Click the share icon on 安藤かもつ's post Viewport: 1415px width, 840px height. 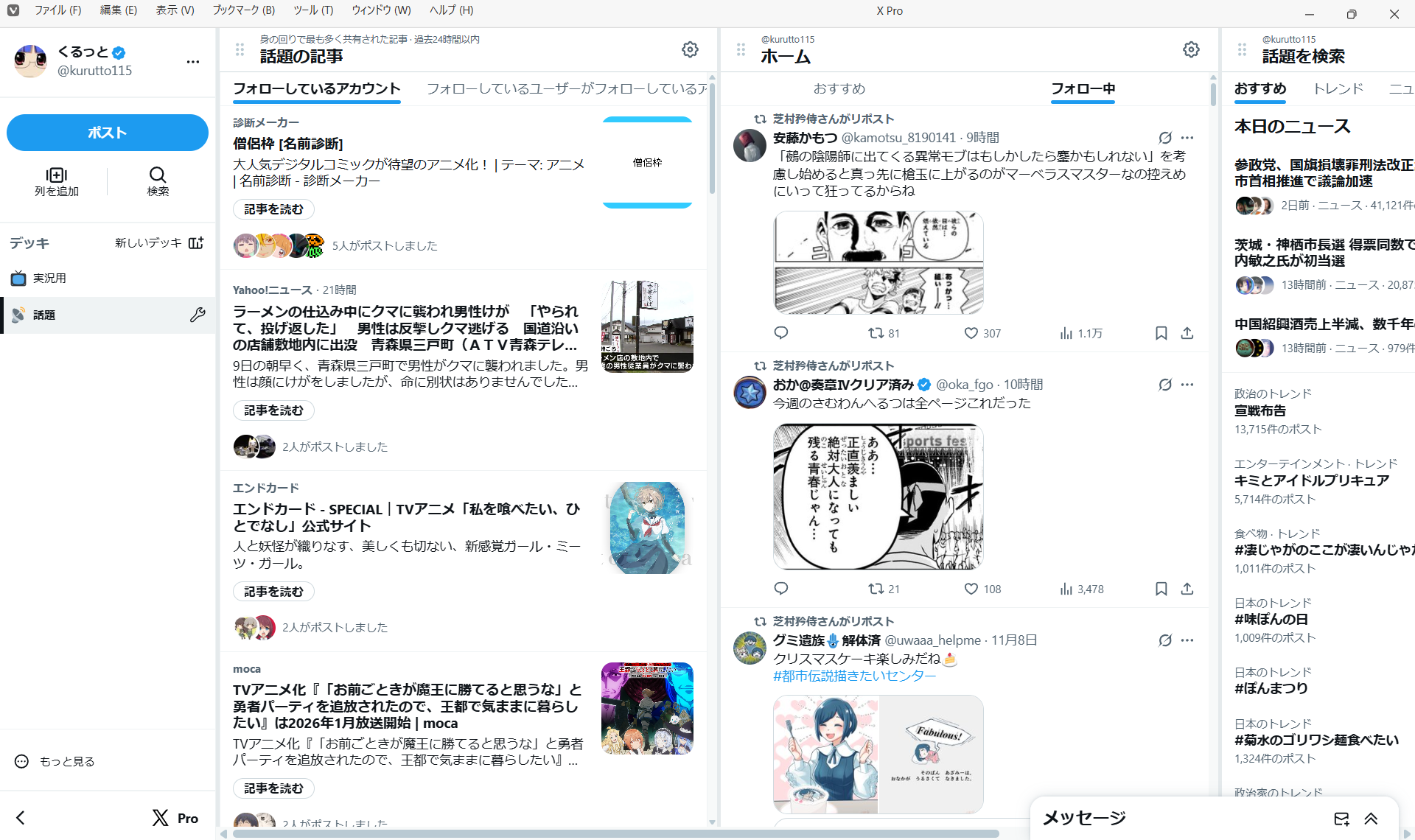point(1187,334)
